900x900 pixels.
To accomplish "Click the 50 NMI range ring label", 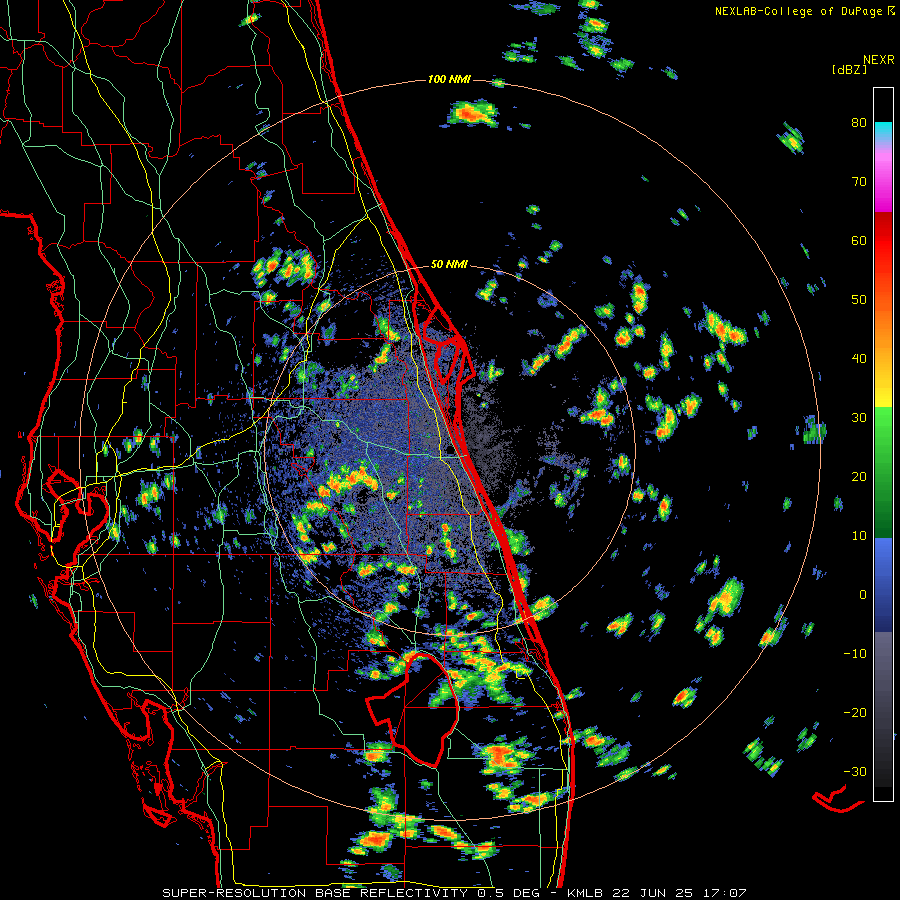I will pyautogui.click(x=449, y=265).
